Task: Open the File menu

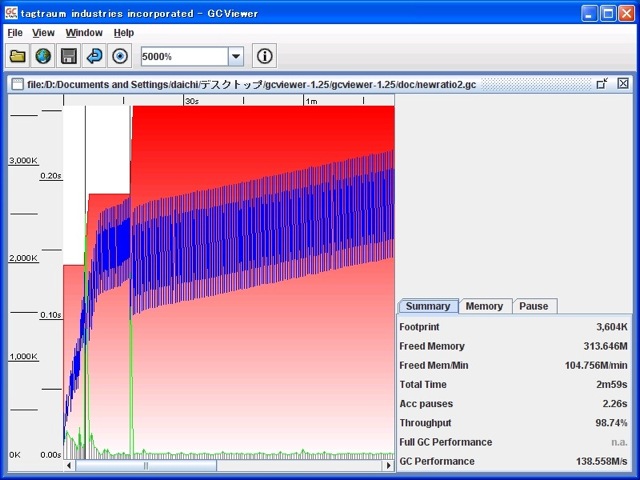Action: [x=15, y=33]
